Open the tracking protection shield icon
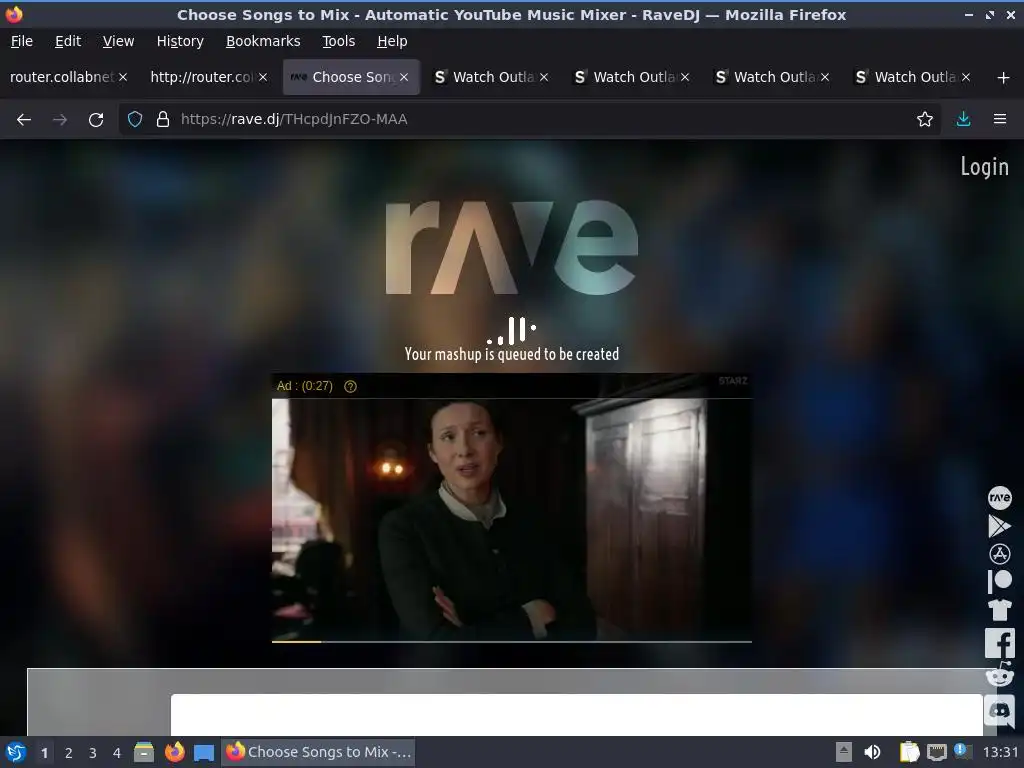 click(135, 120)
